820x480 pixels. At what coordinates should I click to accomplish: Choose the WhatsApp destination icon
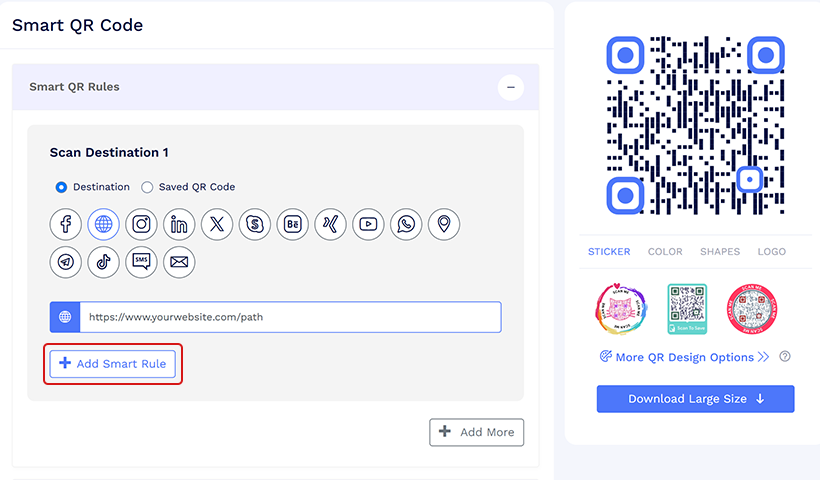tap(406, 224)
